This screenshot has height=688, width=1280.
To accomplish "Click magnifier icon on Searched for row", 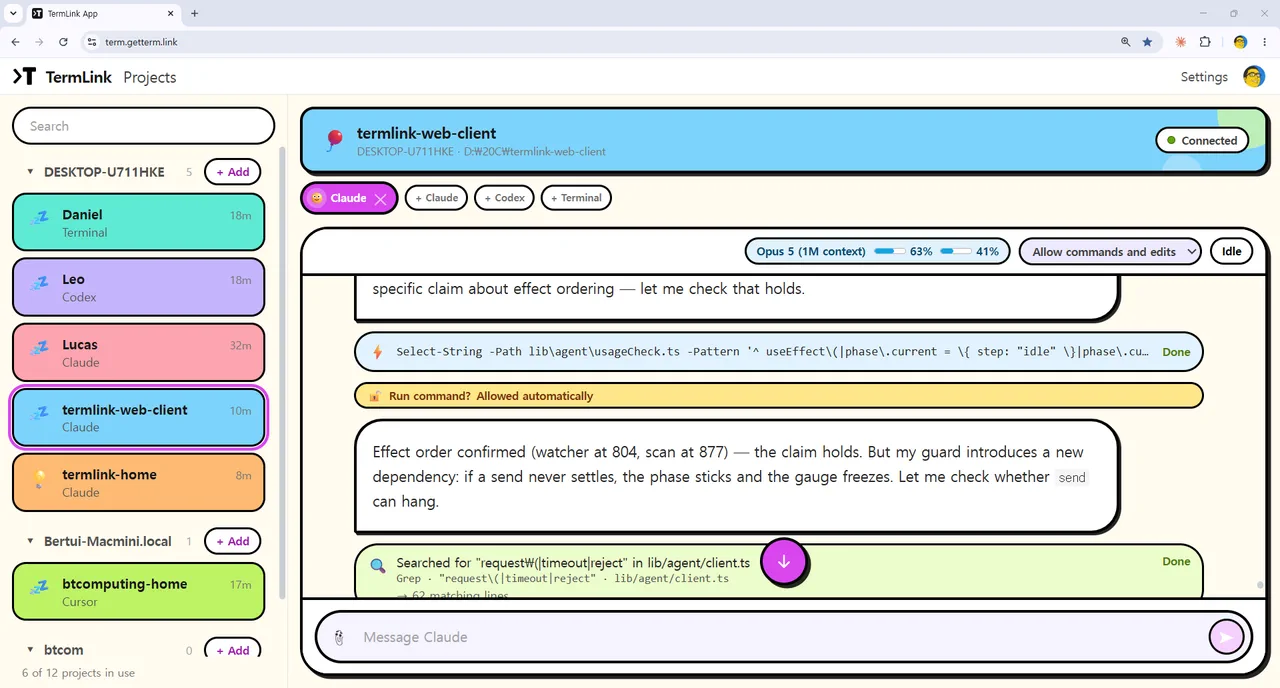I will pyautogui.click(x=378, y=565).
